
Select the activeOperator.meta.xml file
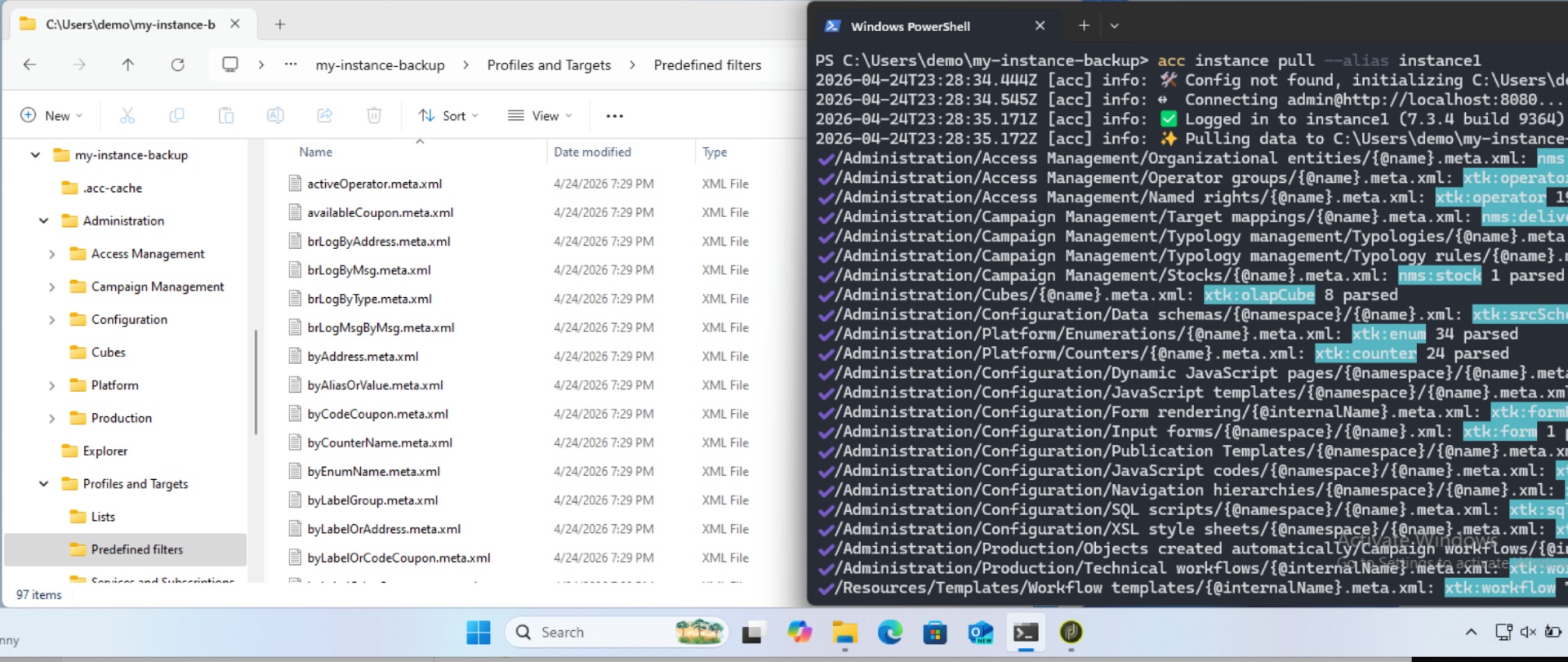375,184
